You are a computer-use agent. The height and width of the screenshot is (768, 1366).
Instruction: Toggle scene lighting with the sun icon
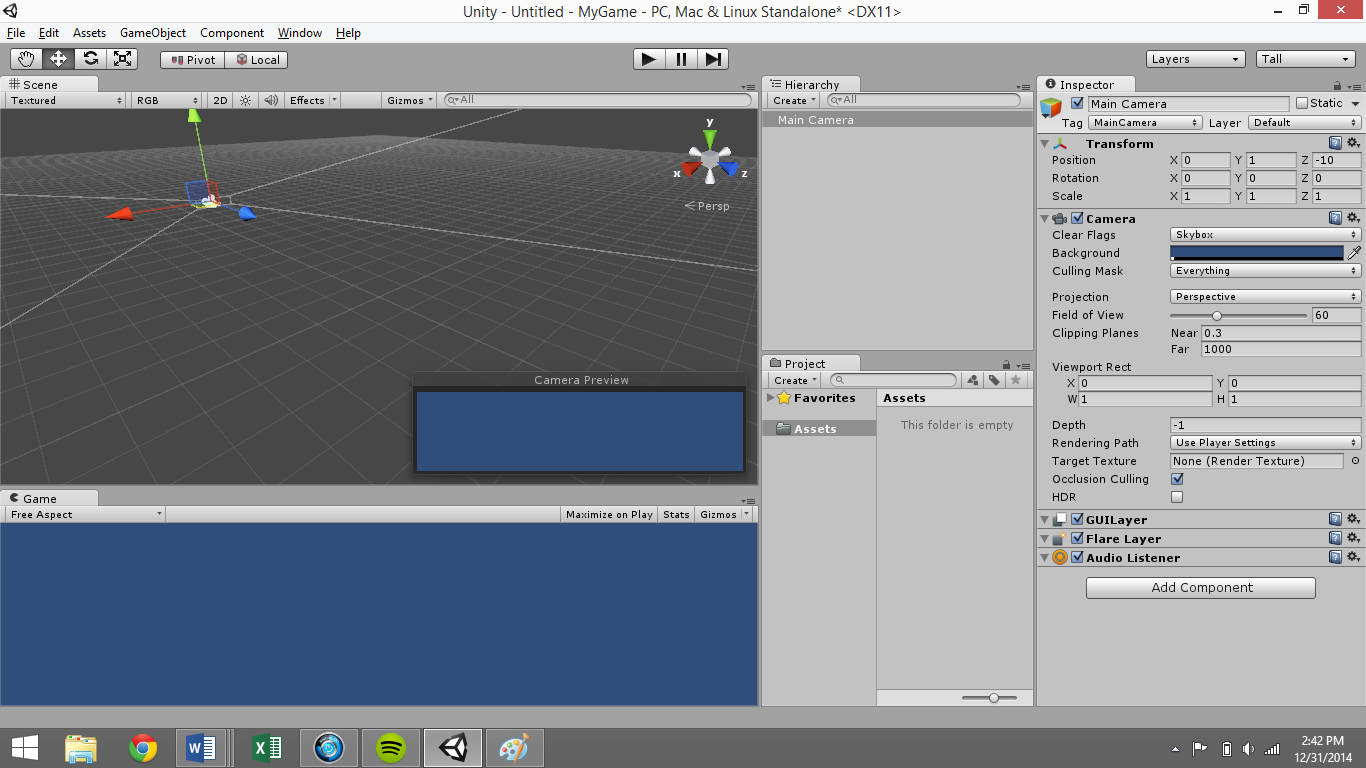[x=245, y=100]
